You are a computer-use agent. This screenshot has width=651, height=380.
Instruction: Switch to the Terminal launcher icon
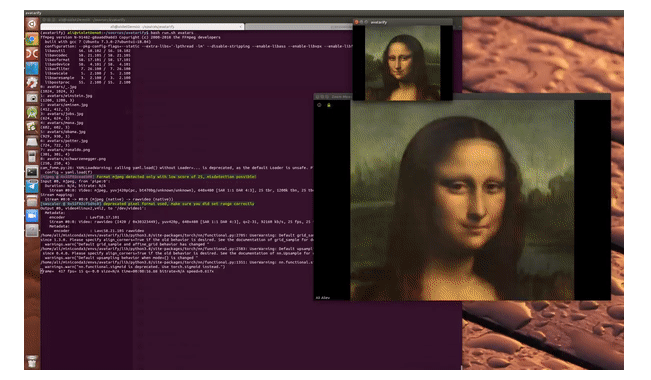[x=32, y=171]
